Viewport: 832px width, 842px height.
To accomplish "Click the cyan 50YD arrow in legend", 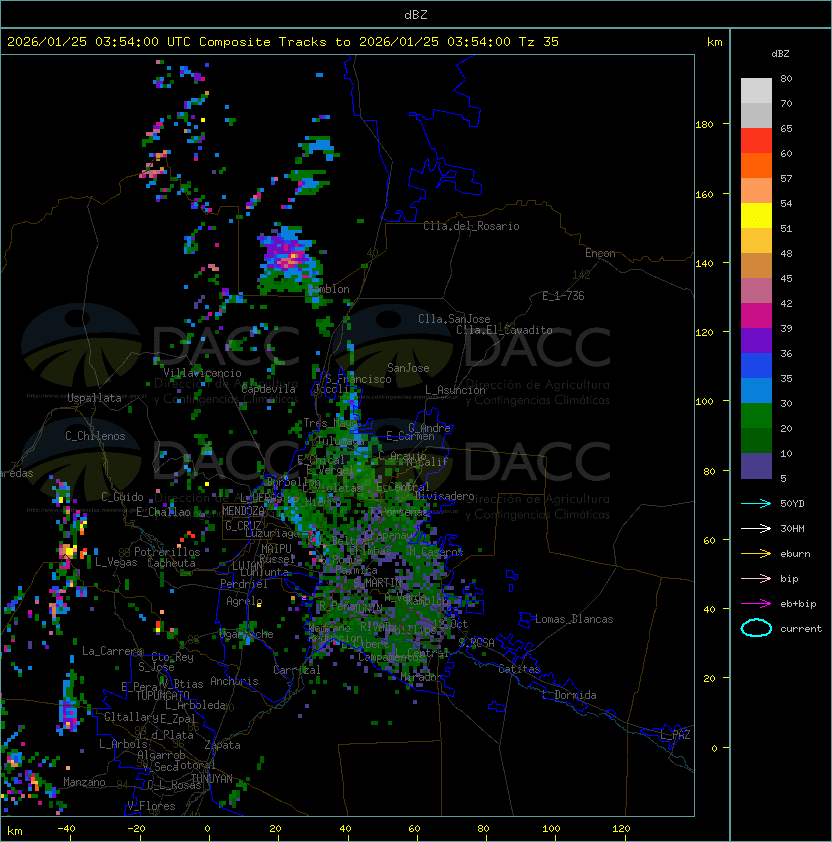I will click(x=756, y=504).
